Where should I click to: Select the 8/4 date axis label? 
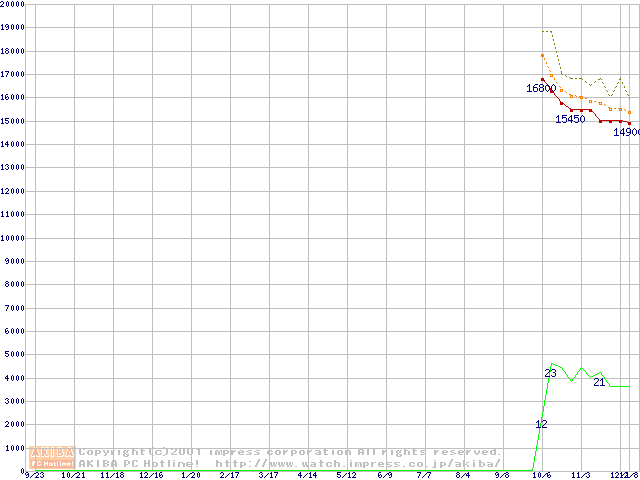point(461,476)
